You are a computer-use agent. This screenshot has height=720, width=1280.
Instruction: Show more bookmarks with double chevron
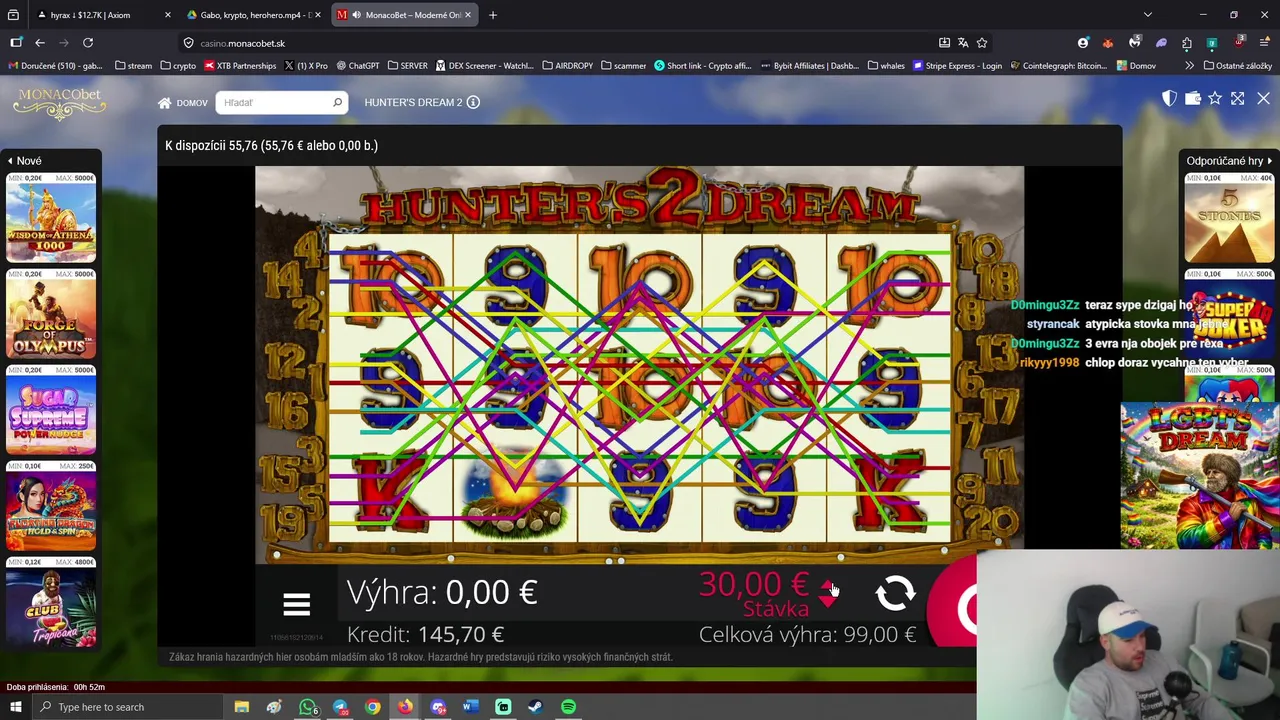coord(1189,66)
